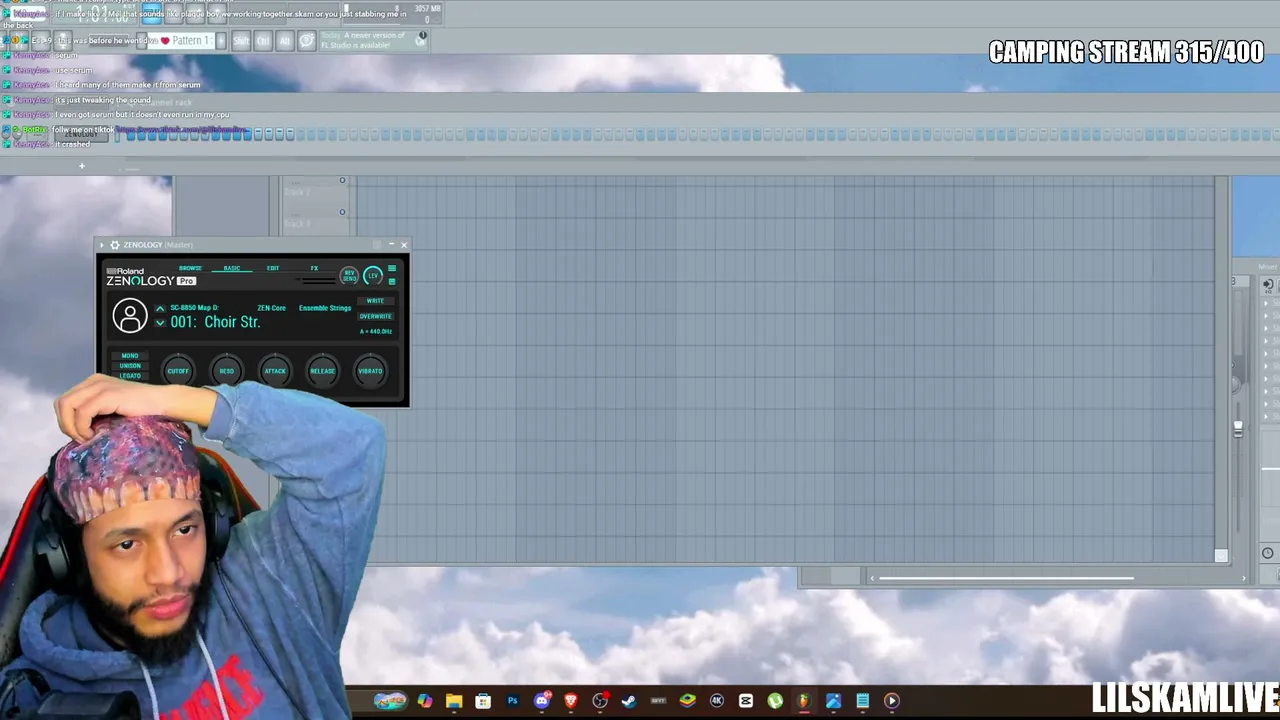Open File Explorer from the taskbar
This screenshot has height=720, width=1280.
pyautogui.click(x=454, y=701)
